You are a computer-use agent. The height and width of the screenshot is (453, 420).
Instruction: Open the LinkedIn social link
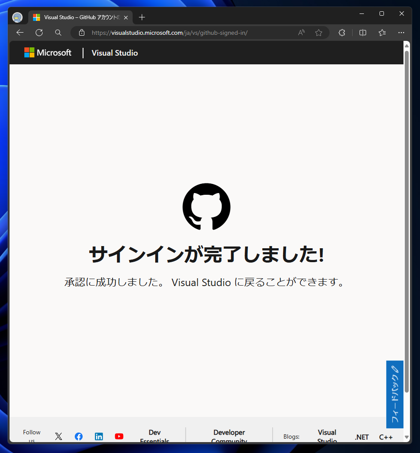coord(99,436)
